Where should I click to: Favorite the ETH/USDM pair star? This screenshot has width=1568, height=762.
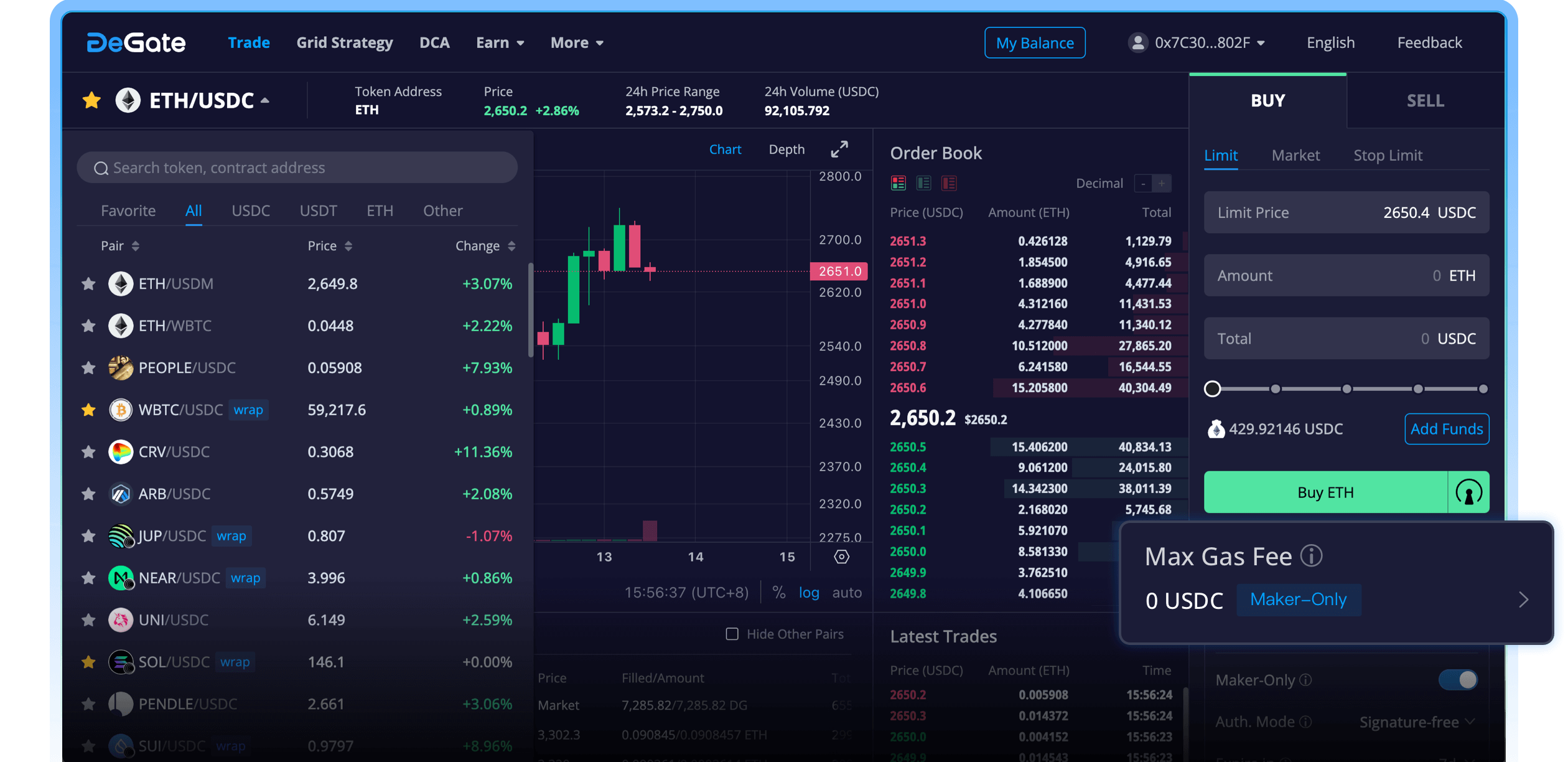coord(88,284)
